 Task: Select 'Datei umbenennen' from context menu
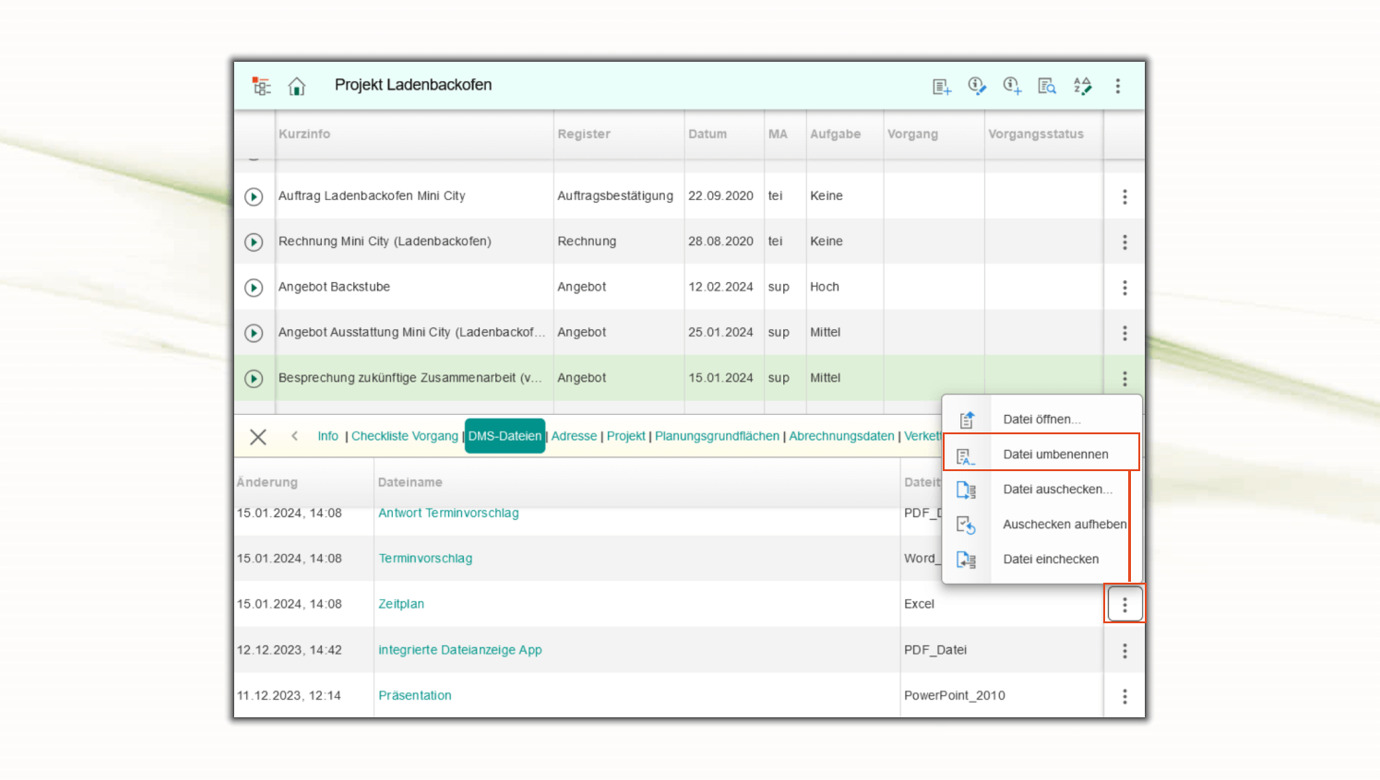pyautogui.click(x=1055, y=454)
